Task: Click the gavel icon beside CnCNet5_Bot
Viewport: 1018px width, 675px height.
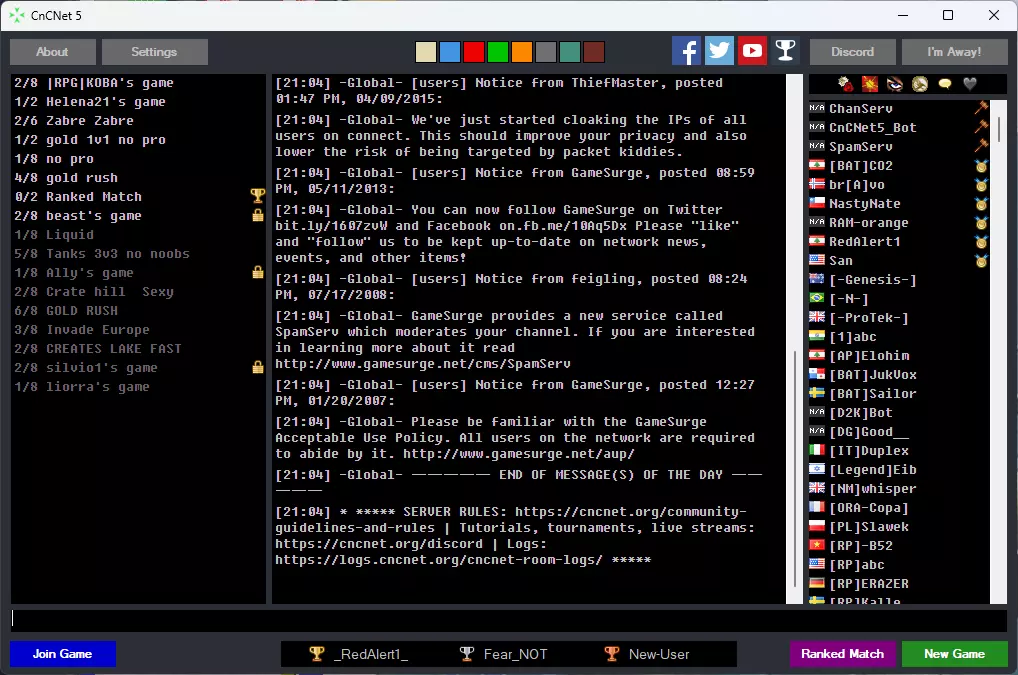Action: click(981, 127)
